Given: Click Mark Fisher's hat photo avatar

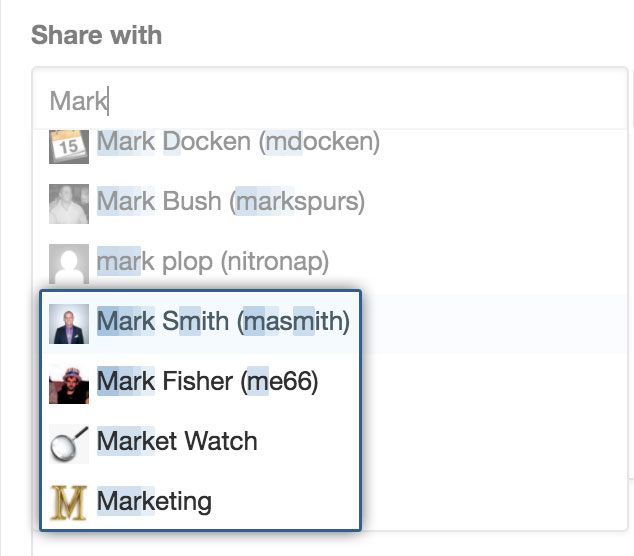Looking at the screenshot, I should [69, 384].
